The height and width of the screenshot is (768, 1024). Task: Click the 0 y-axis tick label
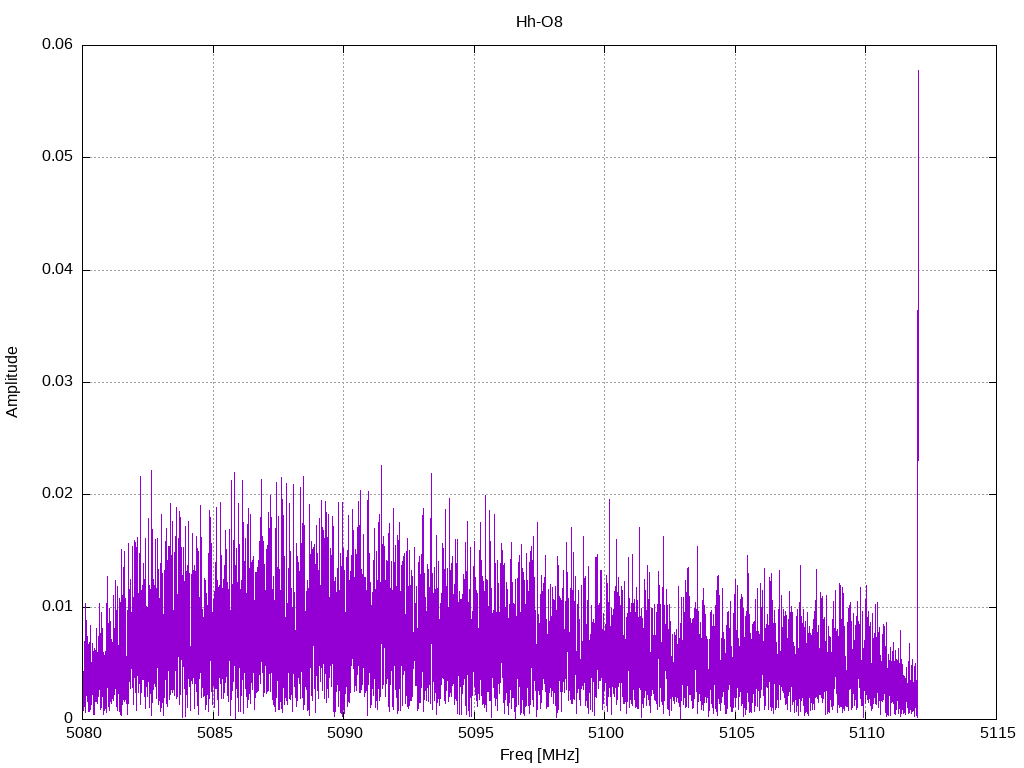pos(69,719)
